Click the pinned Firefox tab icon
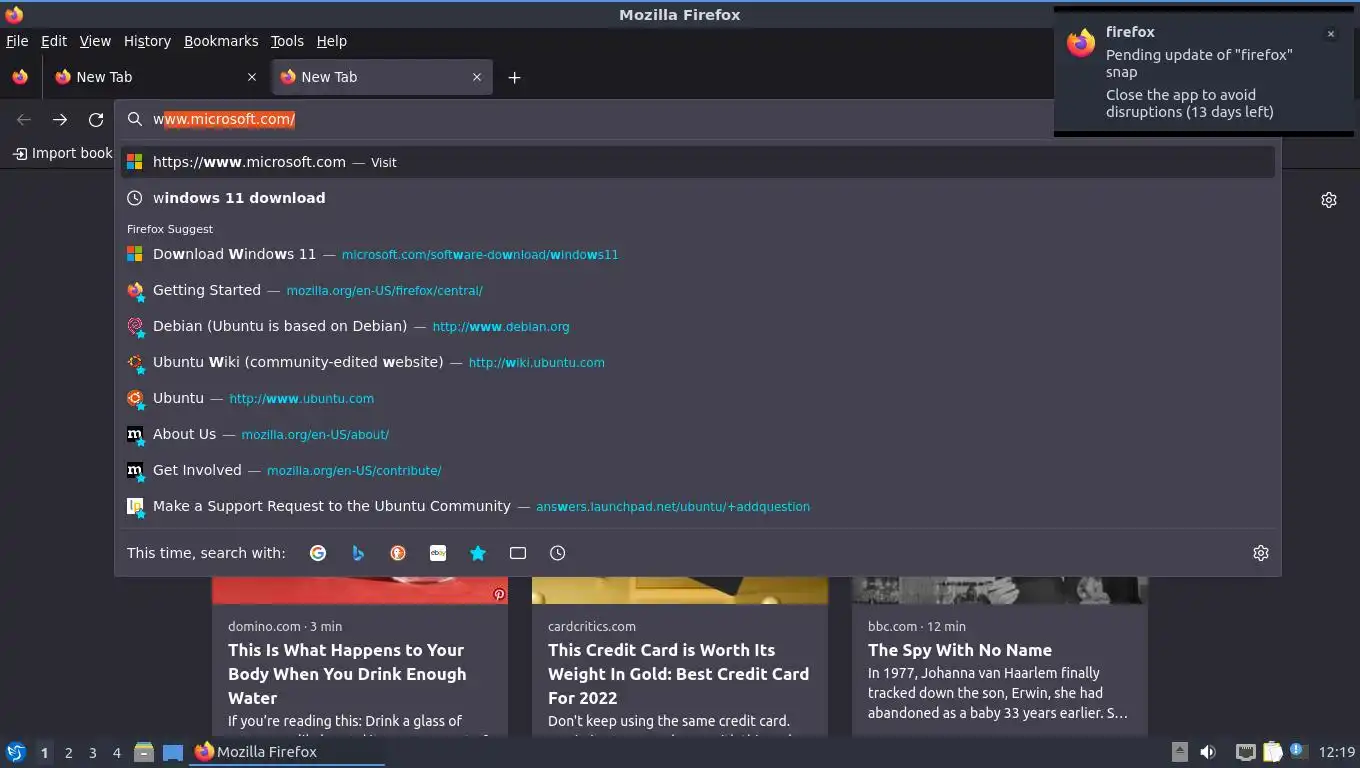 pos(20,77)
